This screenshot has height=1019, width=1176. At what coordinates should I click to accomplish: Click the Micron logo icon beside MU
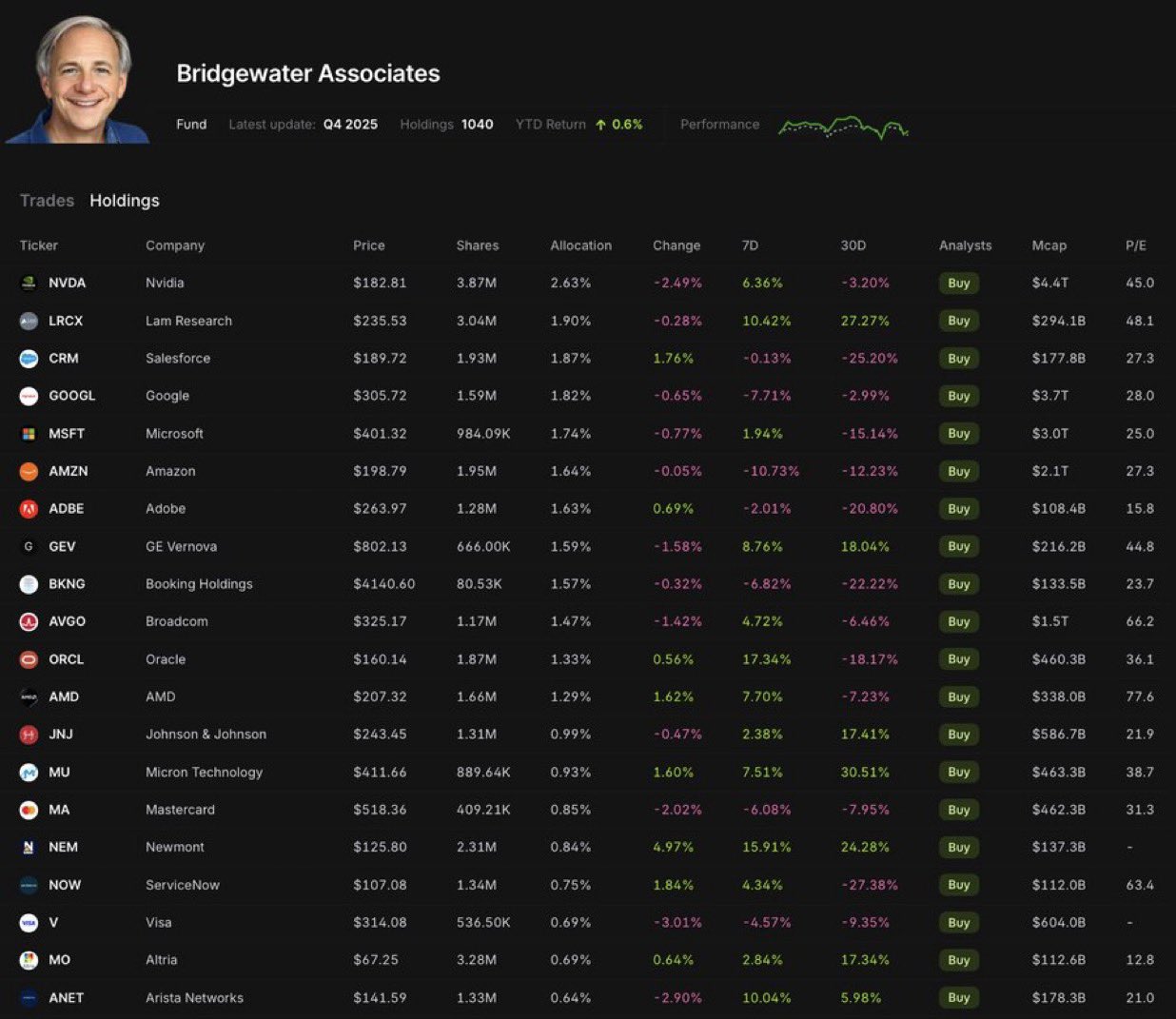pyautogui.click(x=29, y=773)
